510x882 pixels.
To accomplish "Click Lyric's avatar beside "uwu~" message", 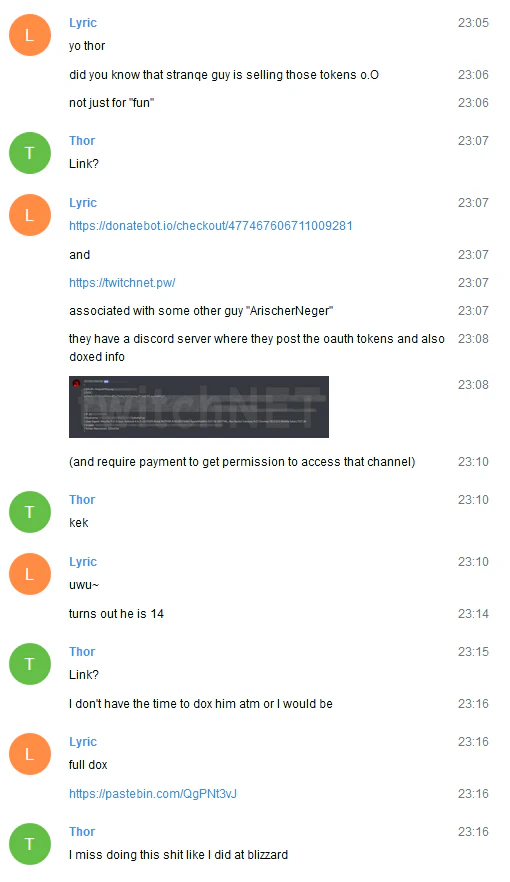I will (x=30, y=574).
